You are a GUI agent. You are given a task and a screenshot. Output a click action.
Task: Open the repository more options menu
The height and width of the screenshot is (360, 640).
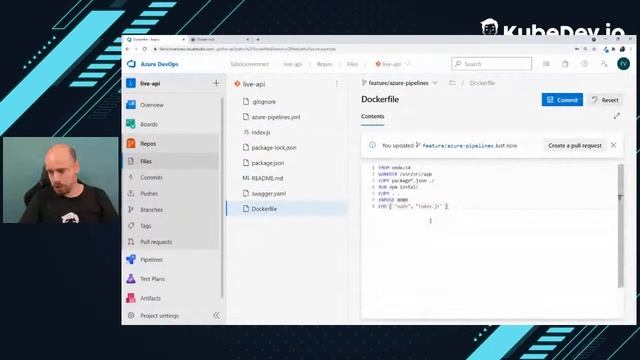[x=337, y=84]
